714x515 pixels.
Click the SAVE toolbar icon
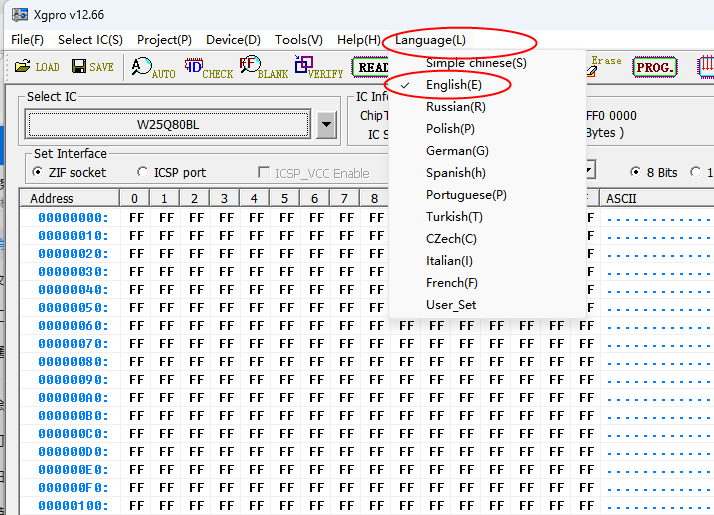tap(90, 67)
